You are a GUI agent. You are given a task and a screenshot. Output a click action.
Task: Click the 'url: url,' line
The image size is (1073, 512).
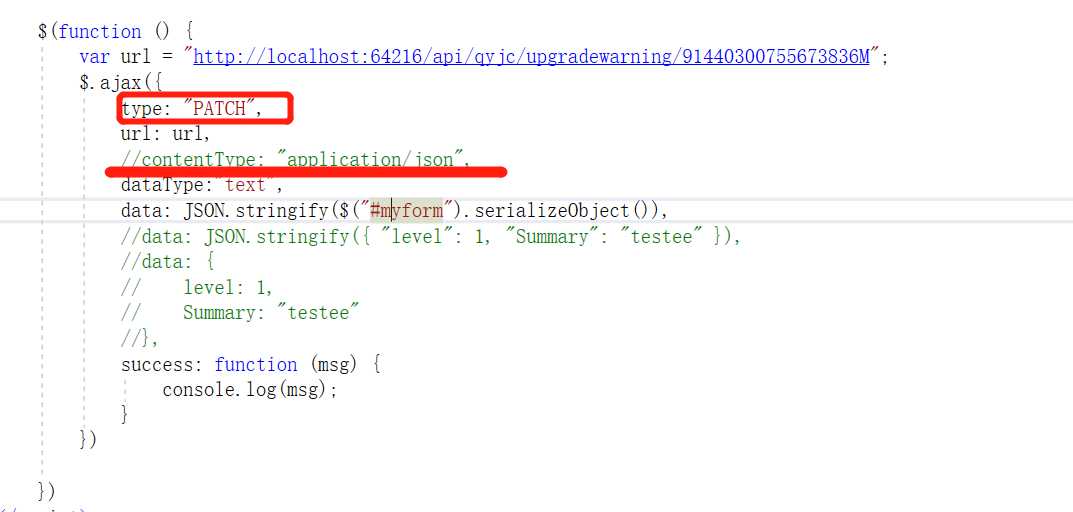click(x=165, y=133)
